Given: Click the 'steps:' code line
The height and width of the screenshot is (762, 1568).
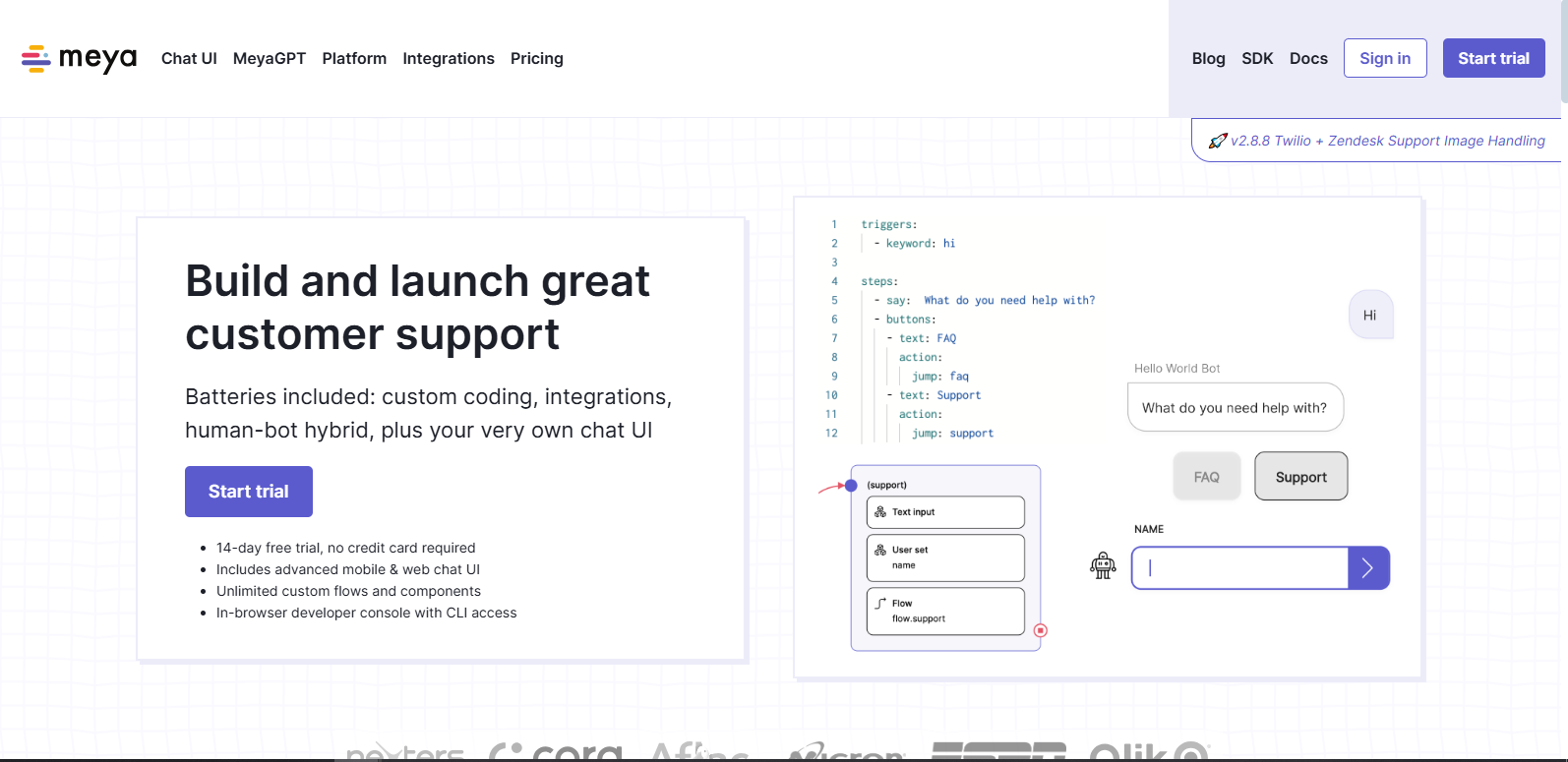Looking at the screenshot, I should tap(879, 282).
